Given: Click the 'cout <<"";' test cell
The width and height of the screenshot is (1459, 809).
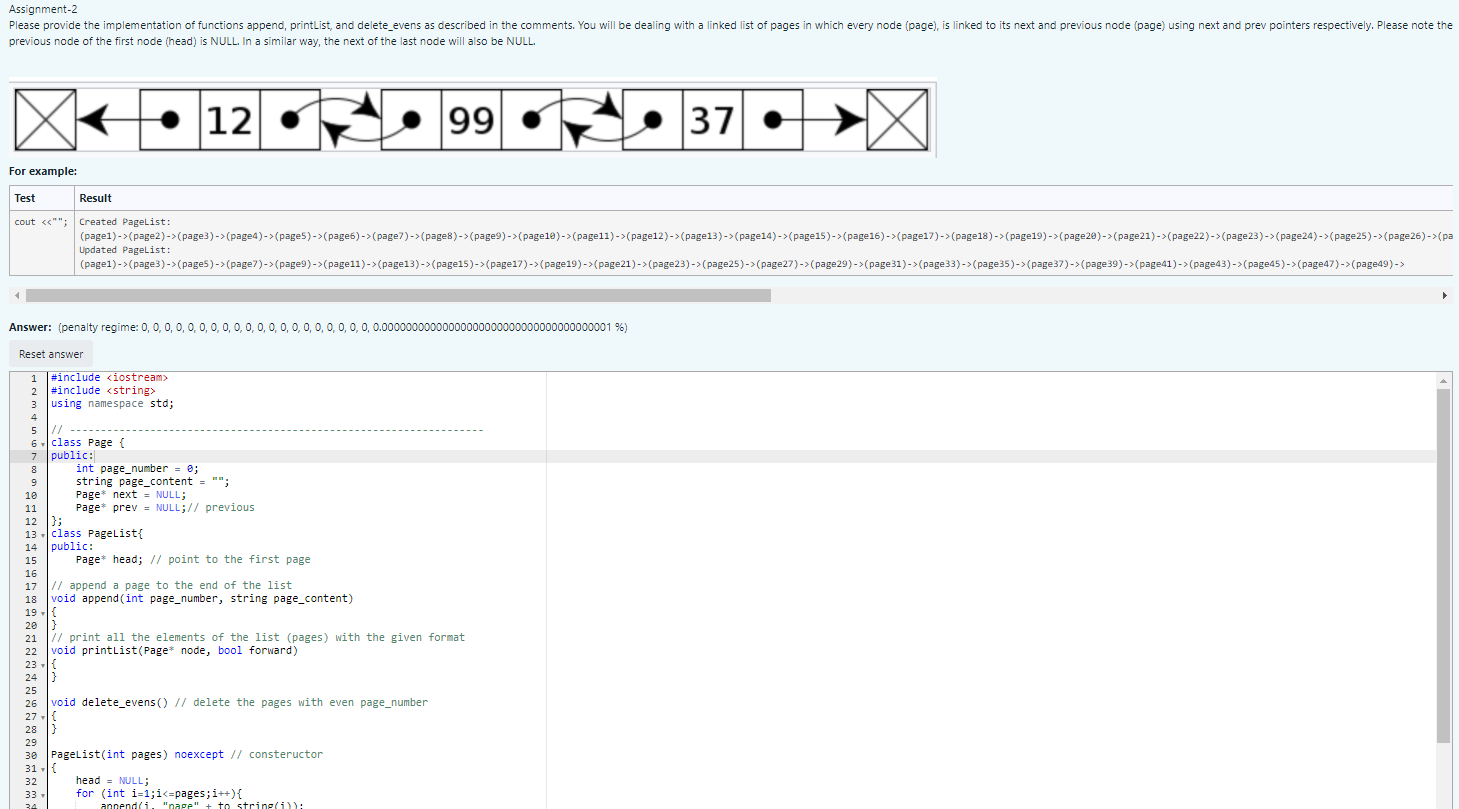Looking at the screenshot, I should (x=40, y=222).
